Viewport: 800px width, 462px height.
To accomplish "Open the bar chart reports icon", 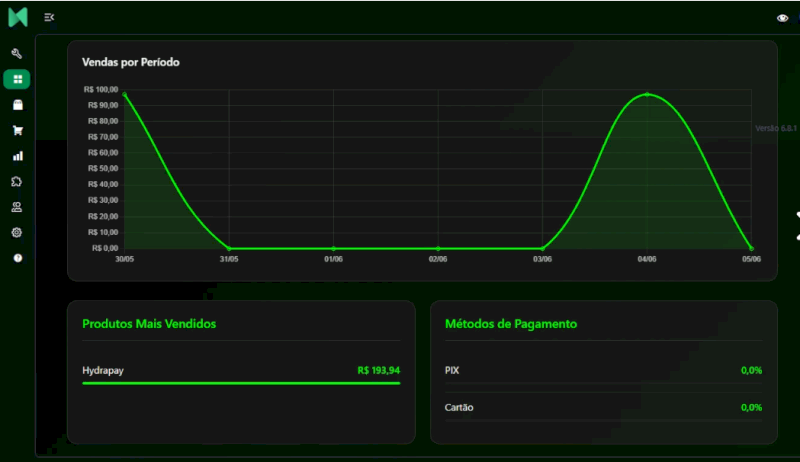I will point(17,156).
